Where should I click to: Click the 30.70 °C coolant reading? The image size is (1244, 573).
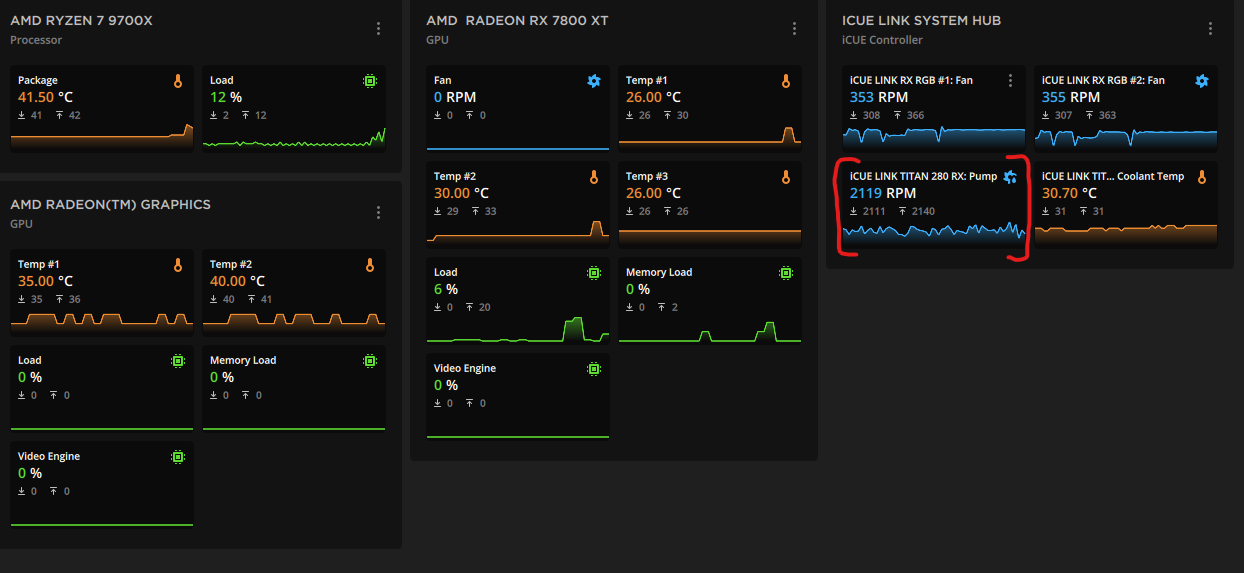coord(1069,193)
